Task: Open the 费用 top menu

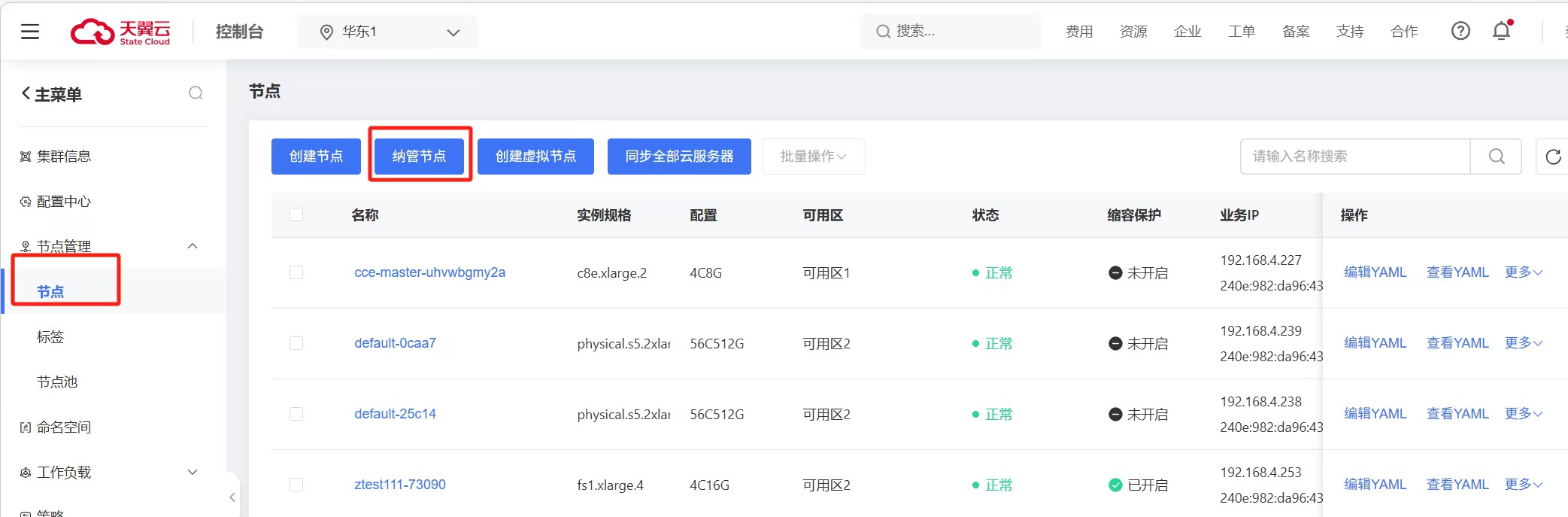Action: point(1078,32)
